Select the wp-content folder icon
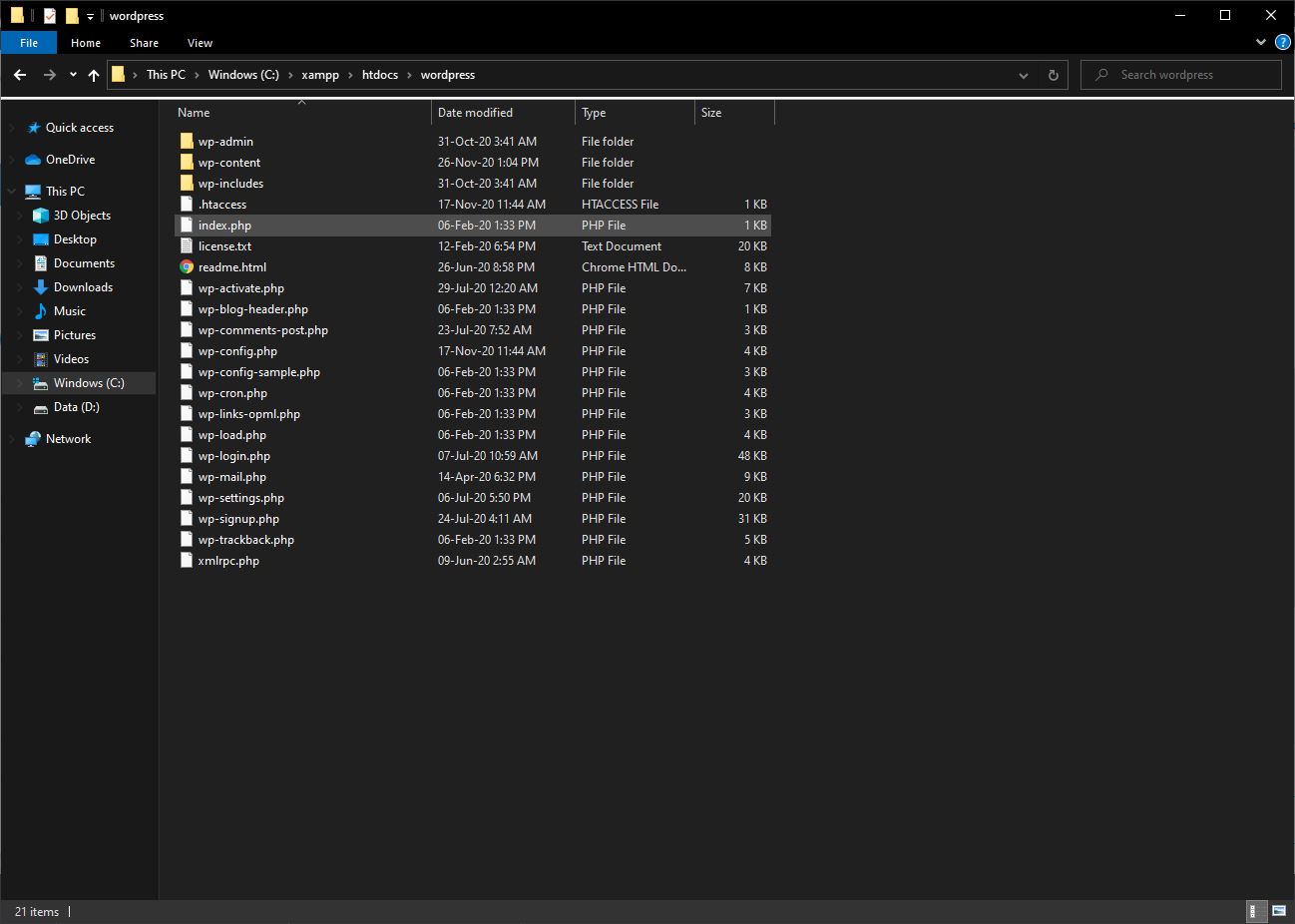The image size is (1295, 924). point(187,163)
